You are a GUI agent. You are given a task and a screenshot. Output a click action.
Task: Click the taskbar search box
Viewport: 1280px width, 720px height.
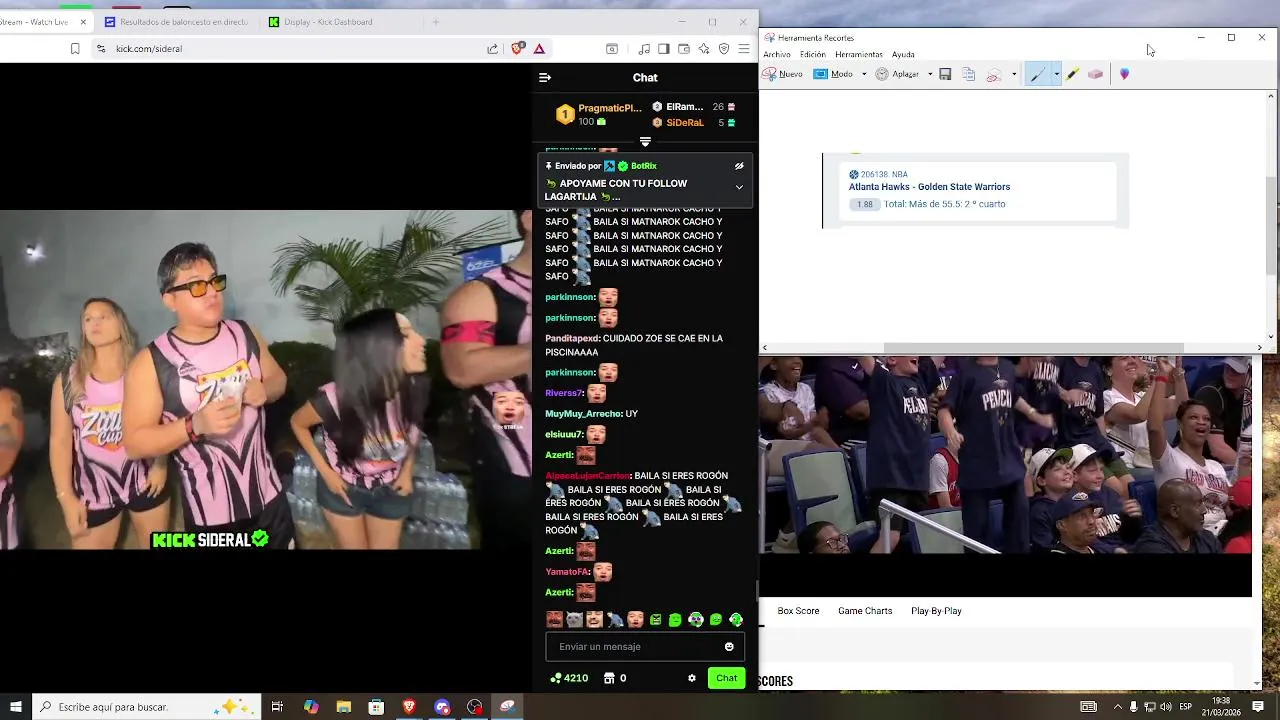(147, 707)
